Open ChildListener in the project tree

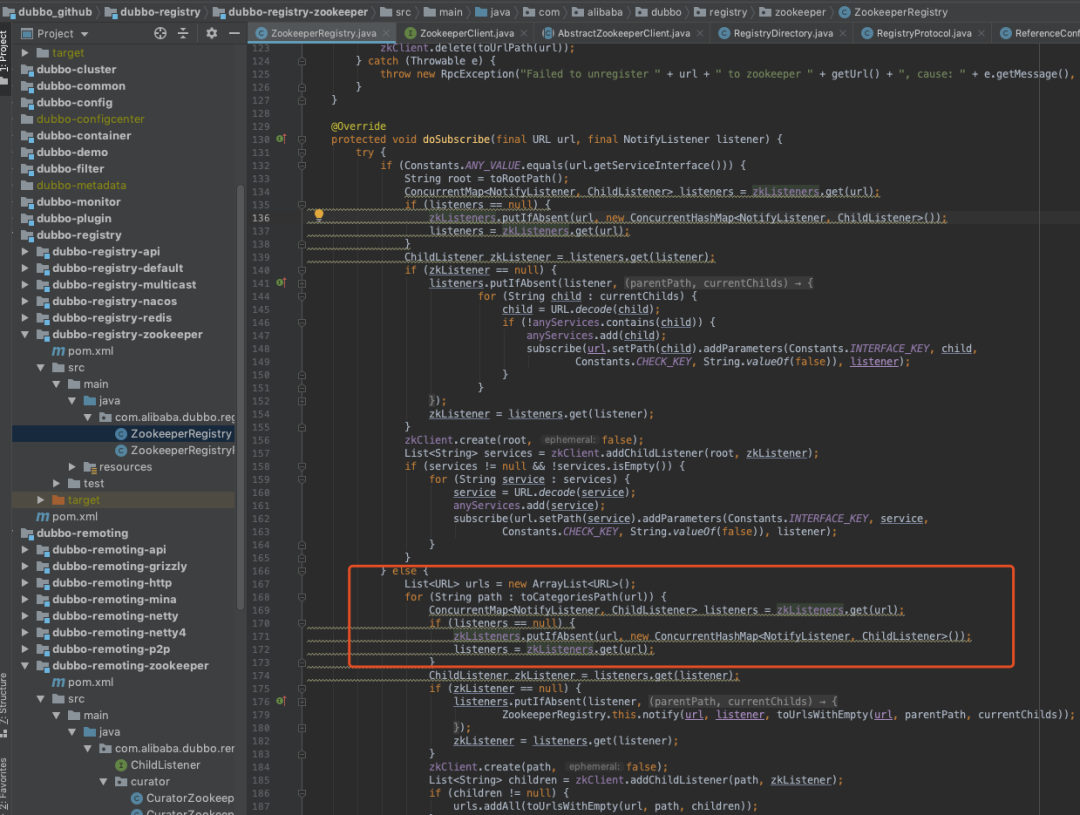pyautogui.click(x=165, y=765)
